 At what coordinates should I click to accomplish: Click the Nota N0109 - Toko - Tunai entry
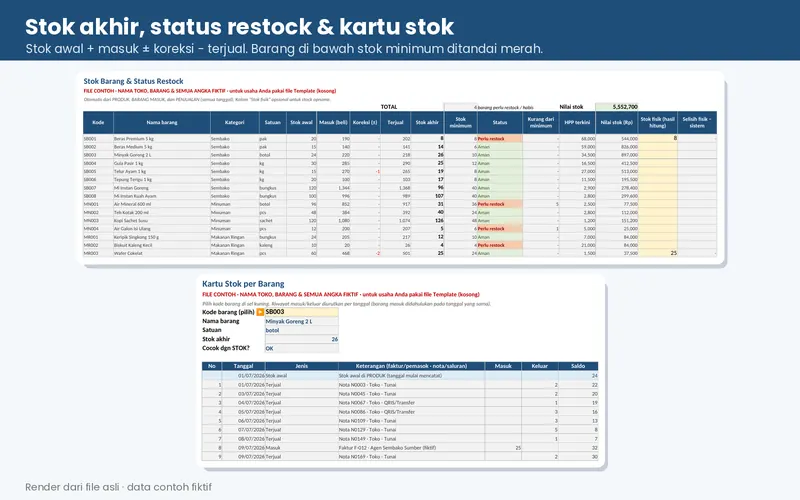tap(367, 421)
